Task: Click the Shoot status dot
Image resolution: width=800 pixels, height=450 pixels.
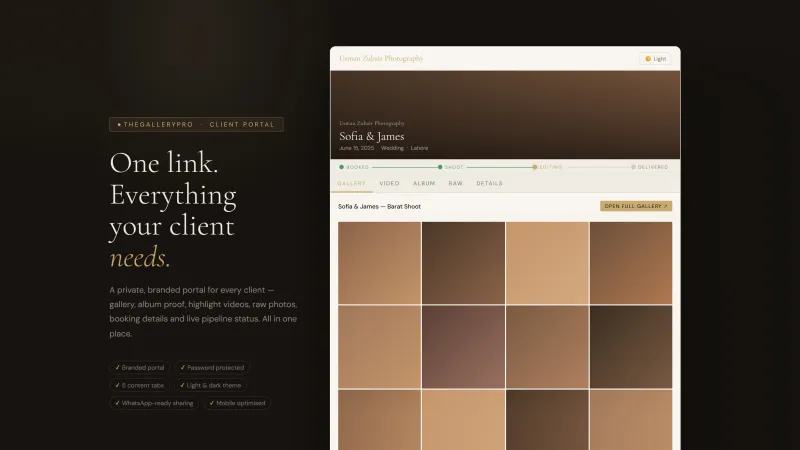Action: click(x=440, y=167)
